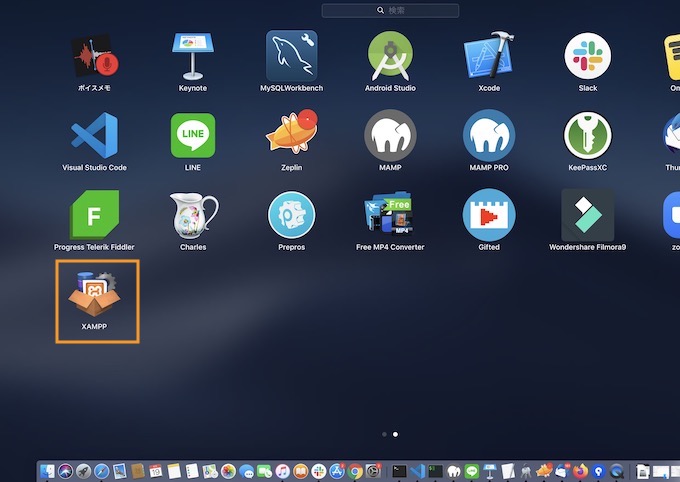Image resolution: width=680 pixels, height=482 pixels.
Task: Open LINE app in Launchpad grid
Action: 193,135
